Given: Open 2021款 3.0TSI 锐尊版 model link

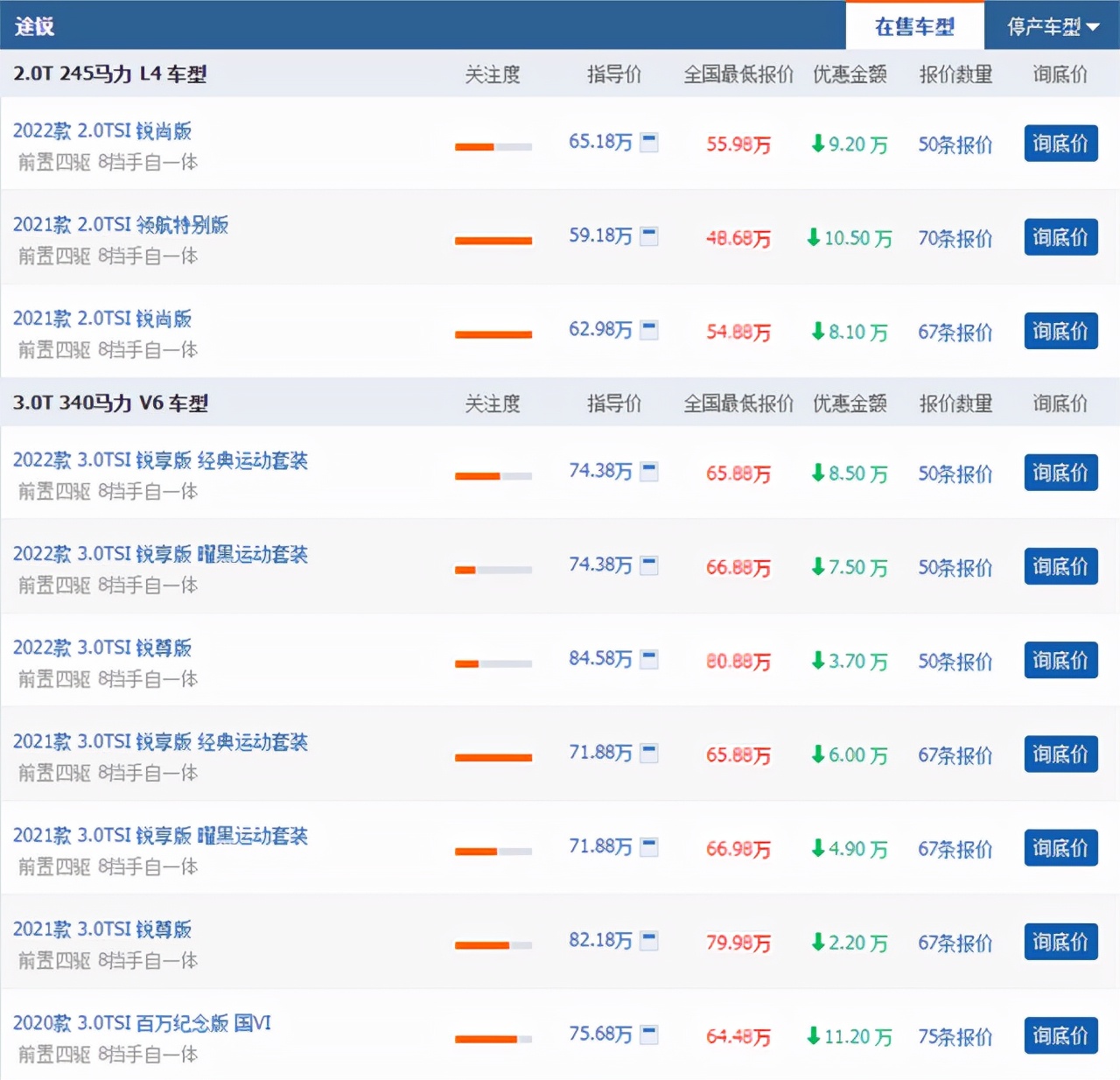Looking at the screenshot, I should [x=102, y=929].
